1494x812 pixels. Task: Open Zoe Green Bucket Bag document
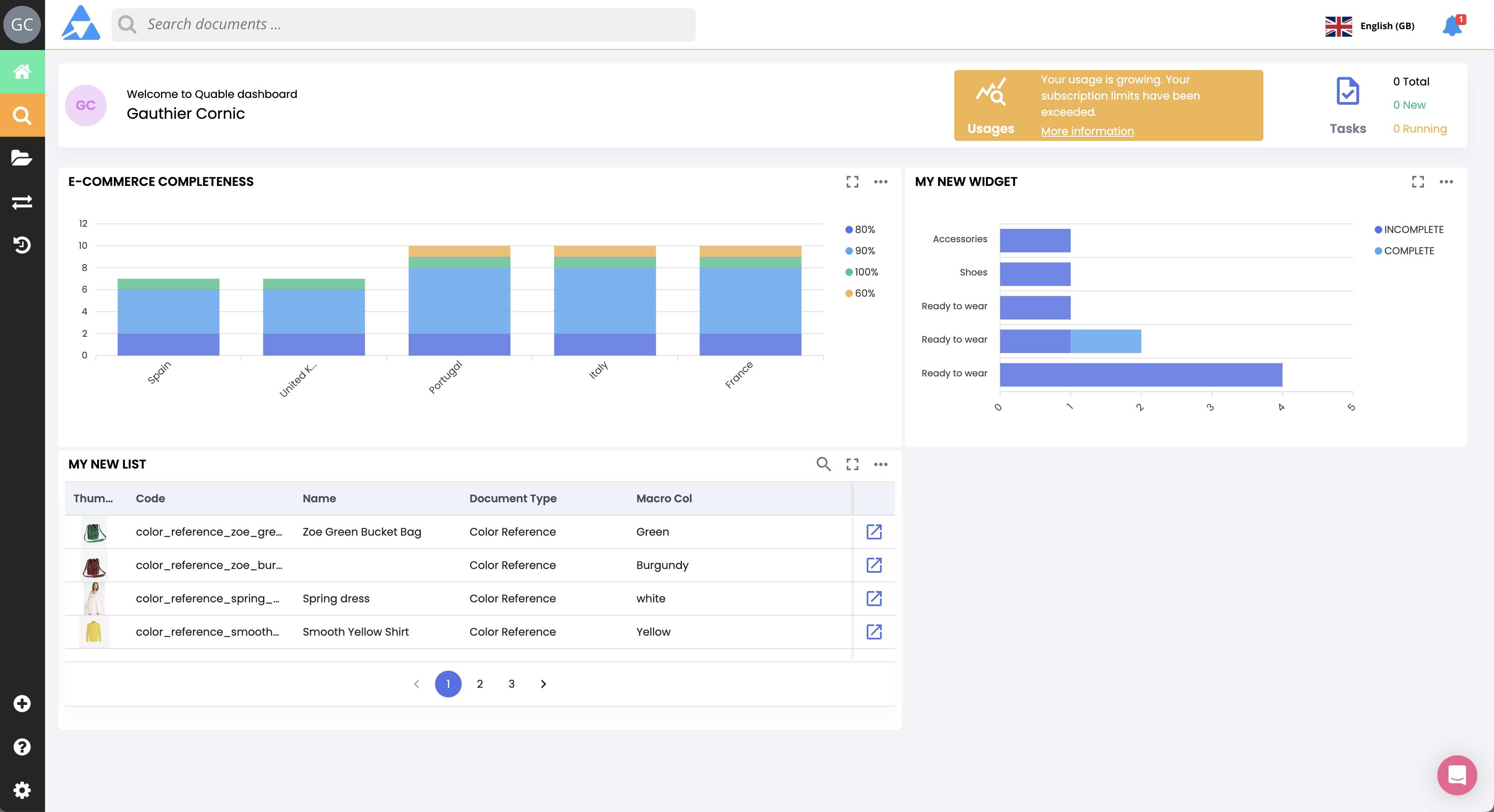coord(873,531)
